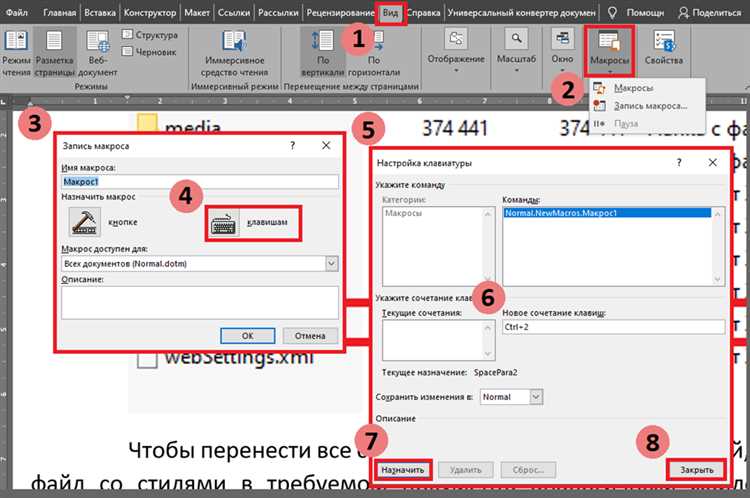Open the Рецензирование tab
Viewport: 750px width, 498px height.
[x=341, y=13]
